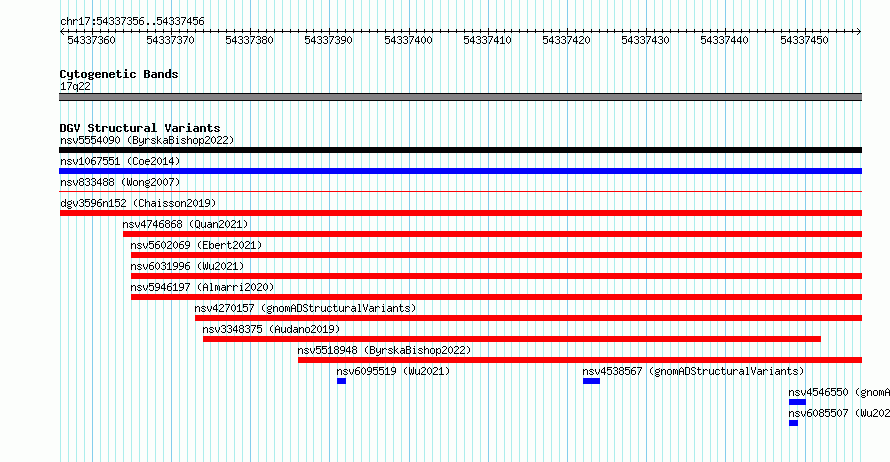
Task: Open the nsv1067551 (Coe2014) label
Action: point(120,161)
